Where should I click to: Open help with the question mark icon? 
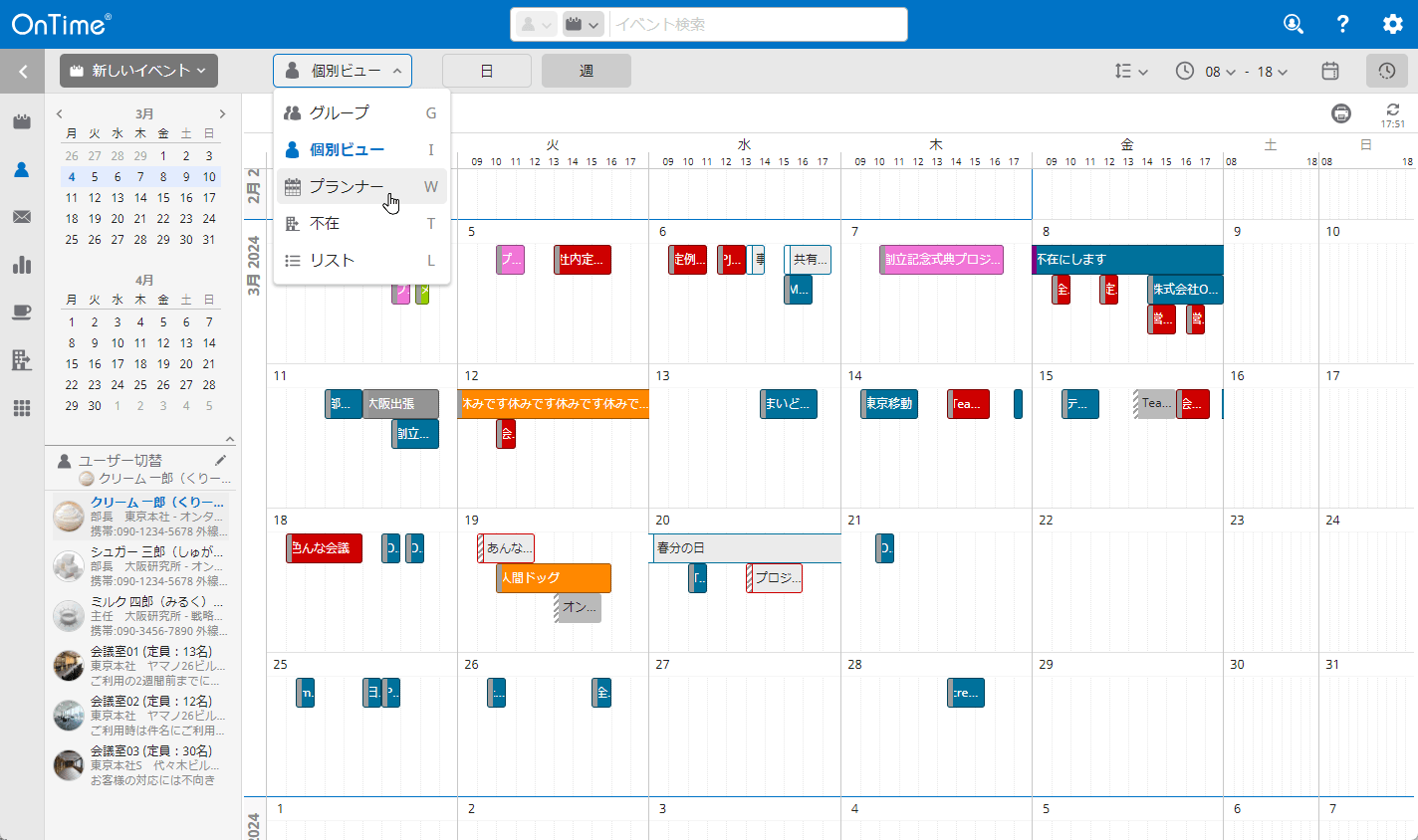pyautogui.click(x=1342, y=23)
